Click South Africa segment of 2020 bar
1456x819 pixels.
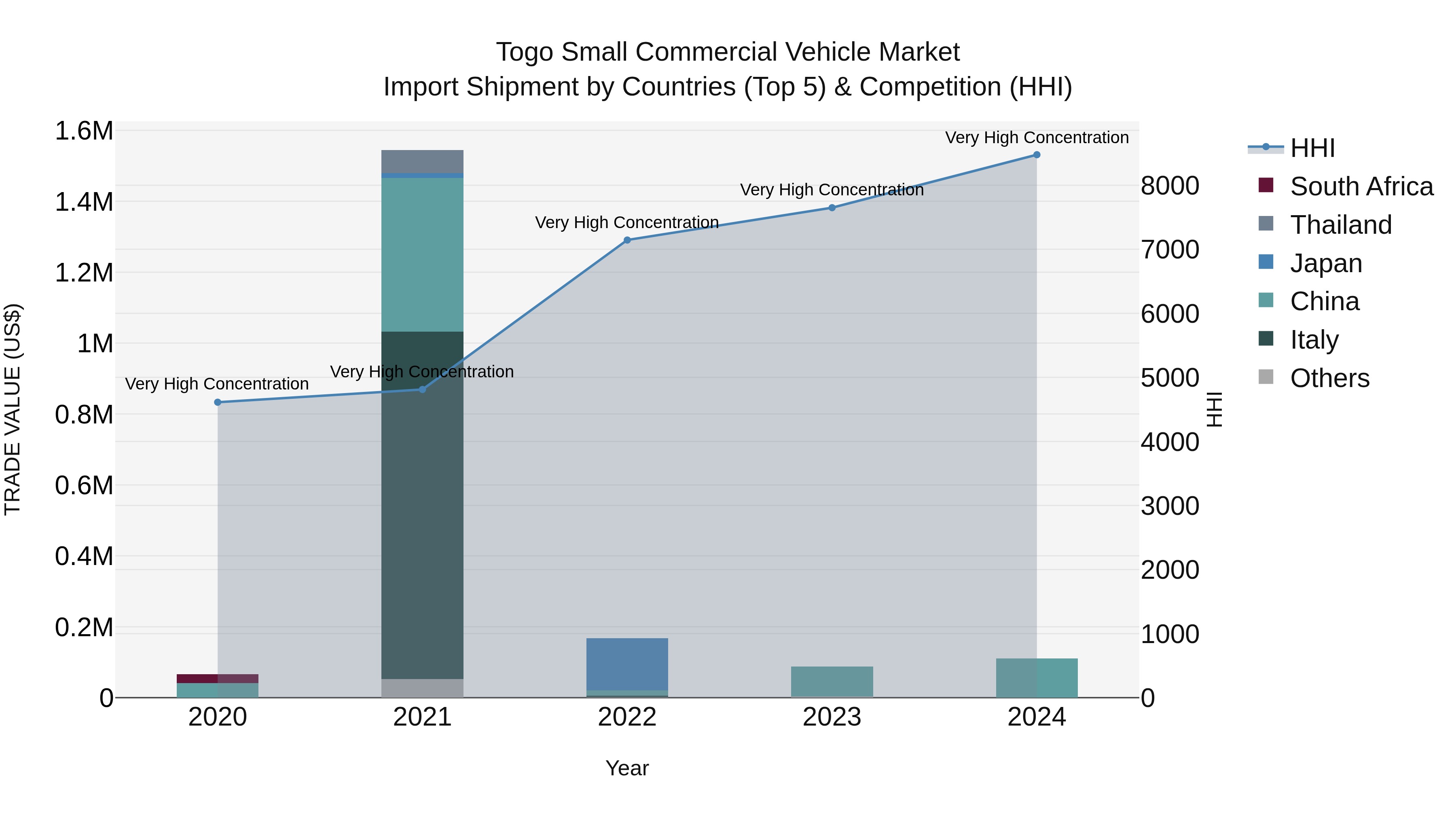coord(218,679)
